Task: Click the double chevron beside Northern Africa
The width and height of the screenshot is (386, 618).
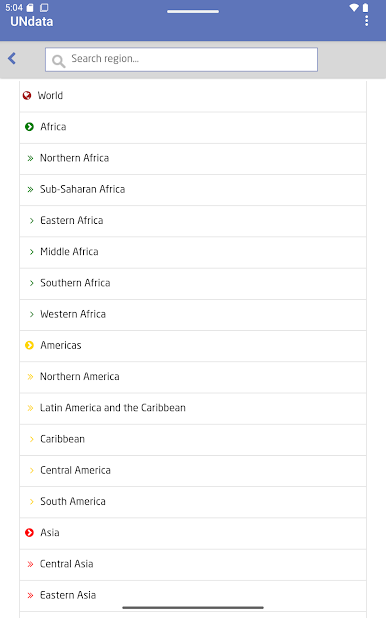Action: click(30, 158)
